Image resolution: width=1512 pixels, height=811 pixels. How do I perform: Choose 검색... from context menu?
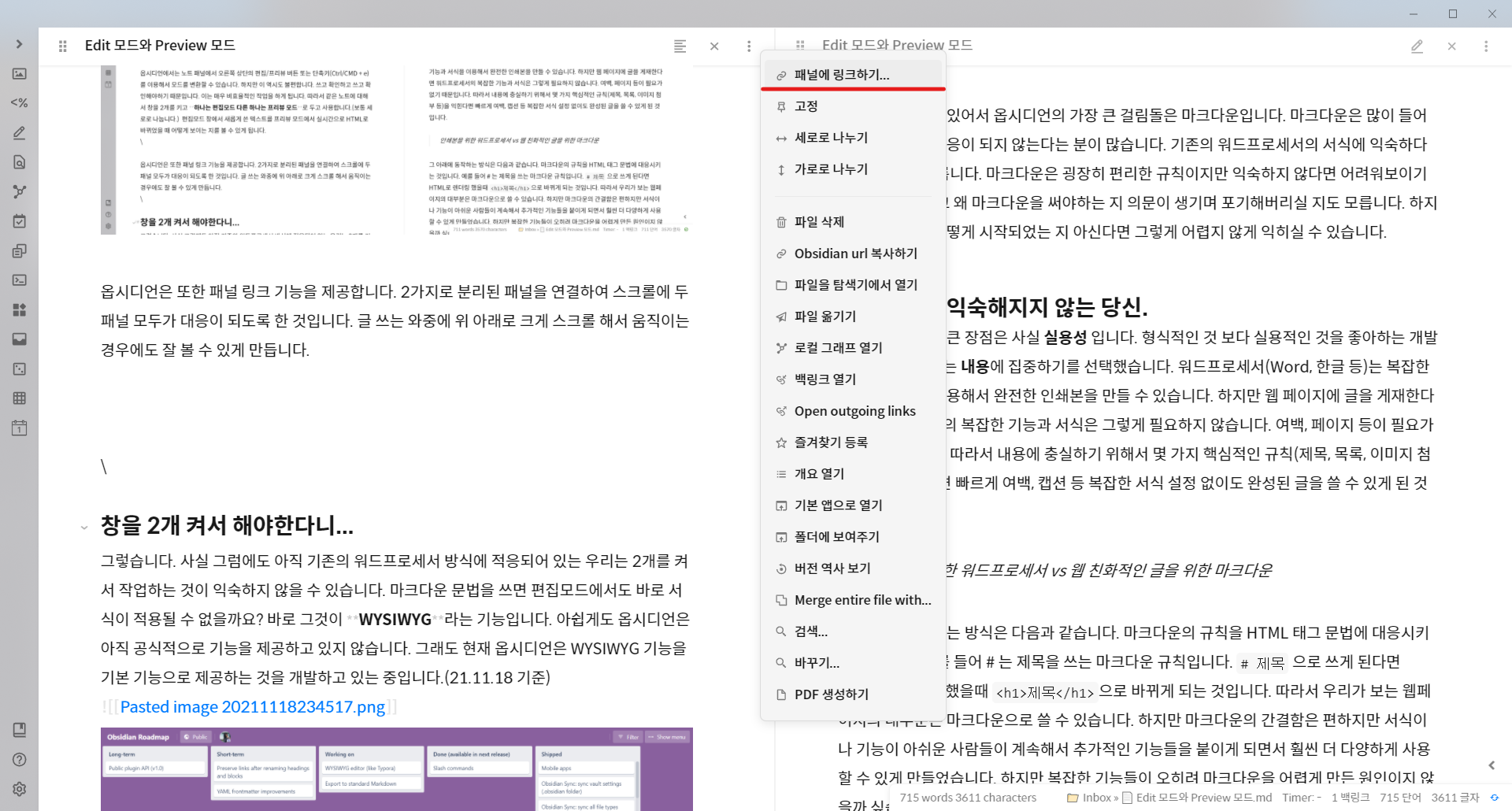[853, 631]
